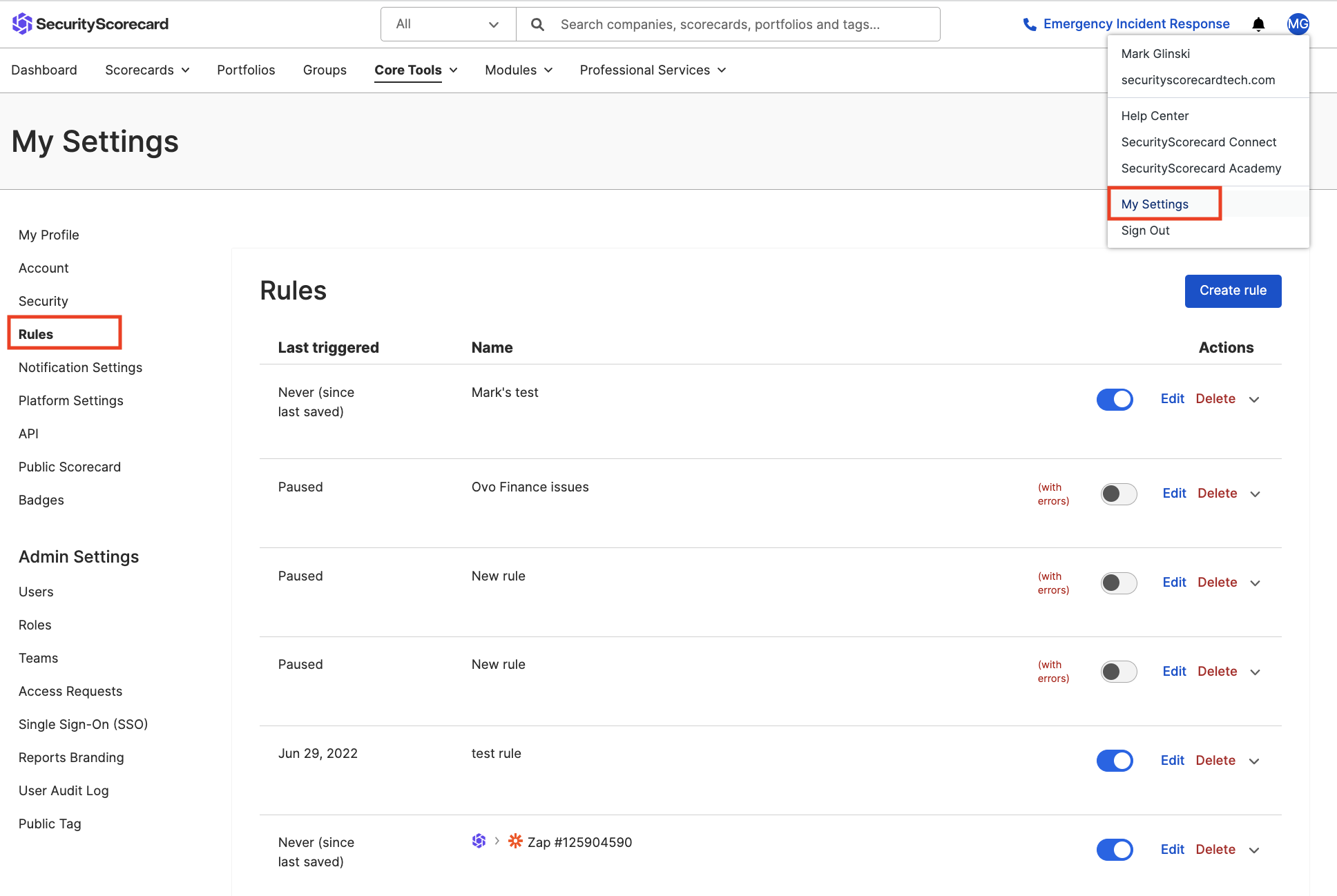Open SecurityScorecard Connect menu item
Screen dimensions: 1337x896
click(x=1198, y=142)
